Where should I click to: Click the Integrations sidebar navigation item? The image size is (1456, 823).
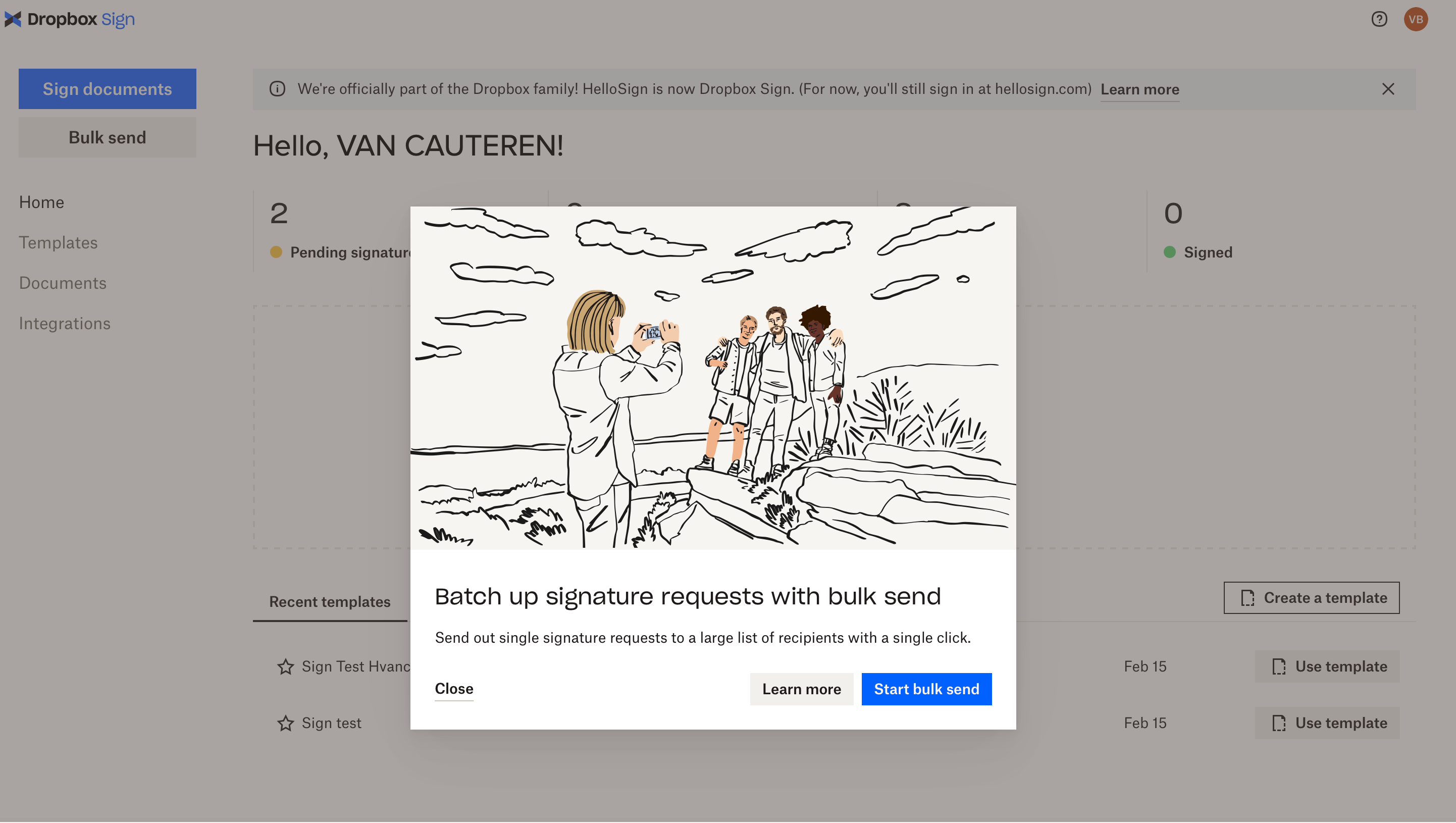(65, 323)
